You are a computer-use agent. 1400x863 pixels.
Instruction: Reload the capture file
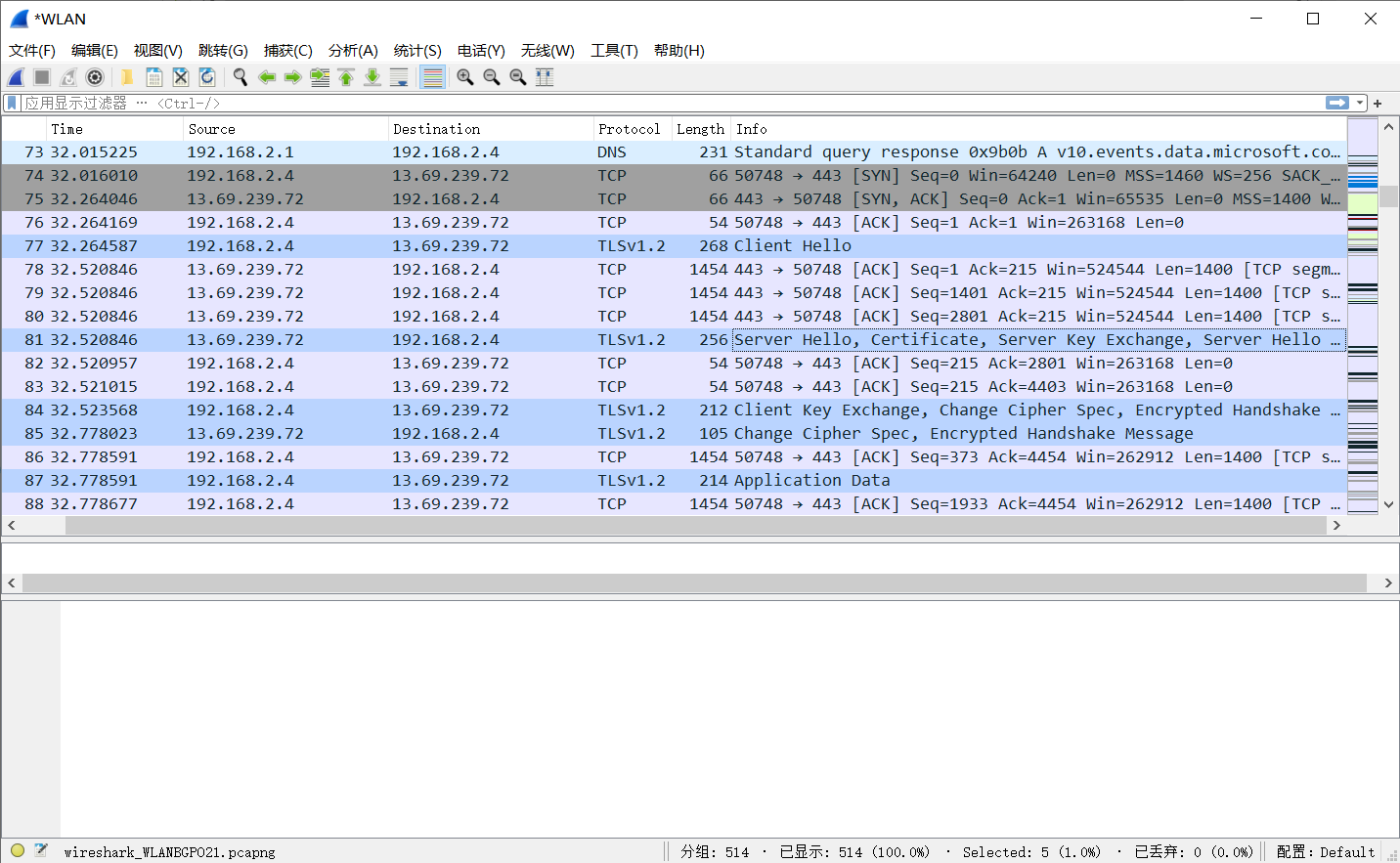(x=207, y=77)
